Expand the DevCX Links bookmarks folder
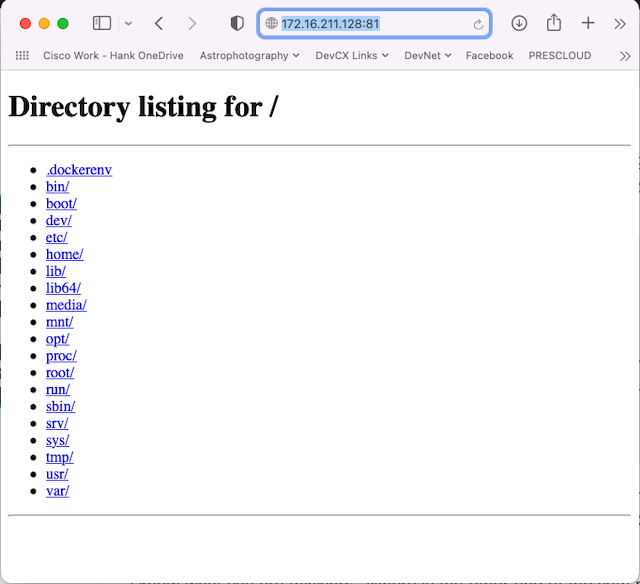 pyautogui.click(x=352, y=56)
